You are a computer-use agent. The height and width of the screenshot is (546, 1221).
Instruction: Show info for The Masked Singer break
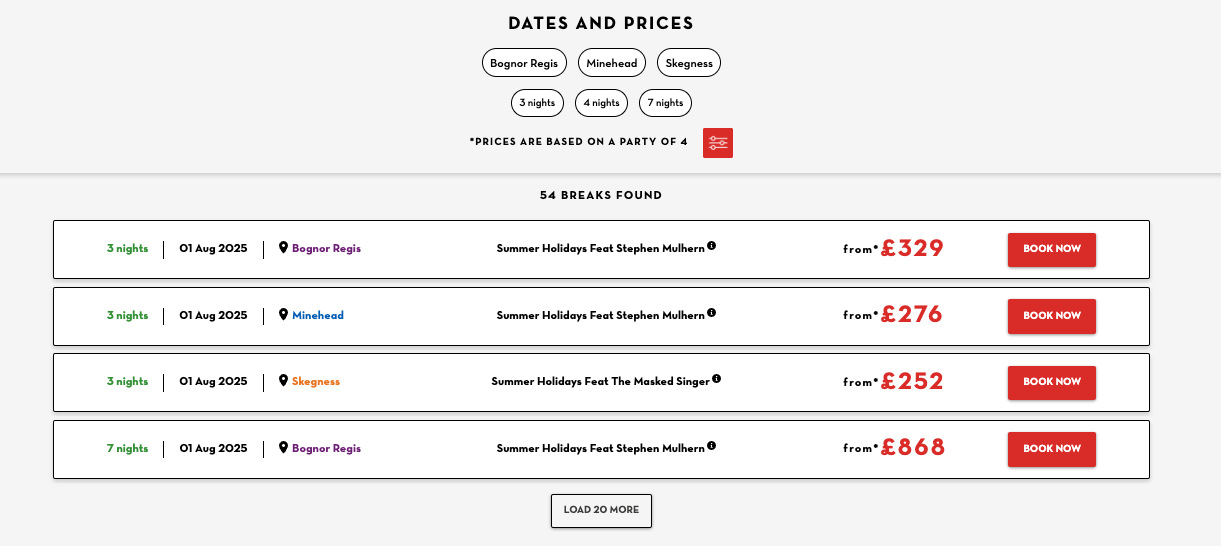716,379
